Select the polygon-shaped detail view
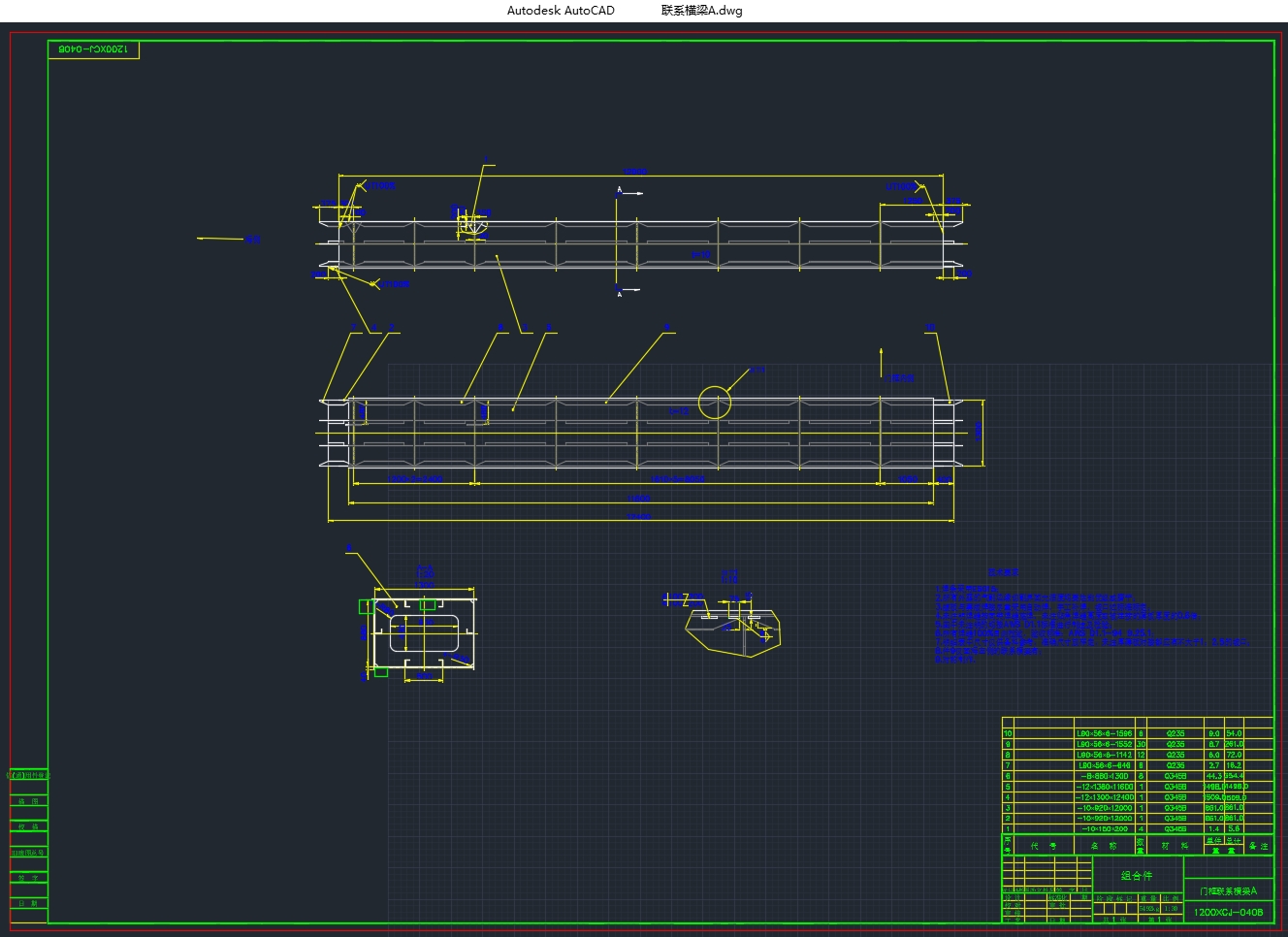The width and height of the screenshot is (1288, 937). [x=732, y=630]
